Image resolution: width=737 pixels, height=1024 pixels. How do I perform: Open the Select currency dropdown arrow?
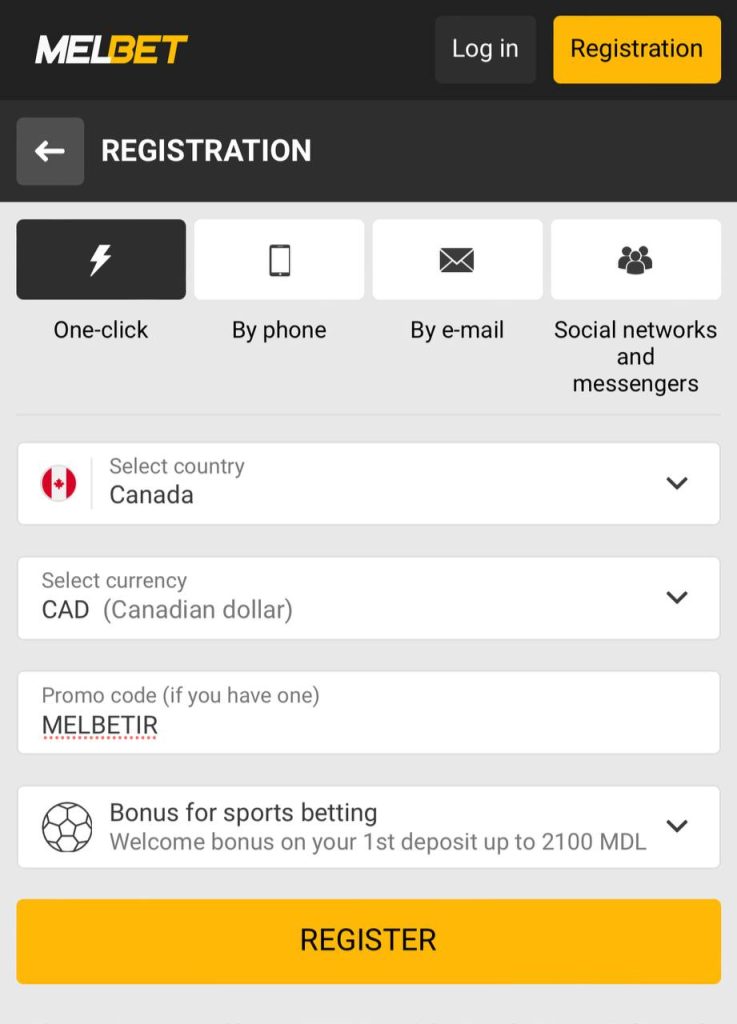[677, 598]
